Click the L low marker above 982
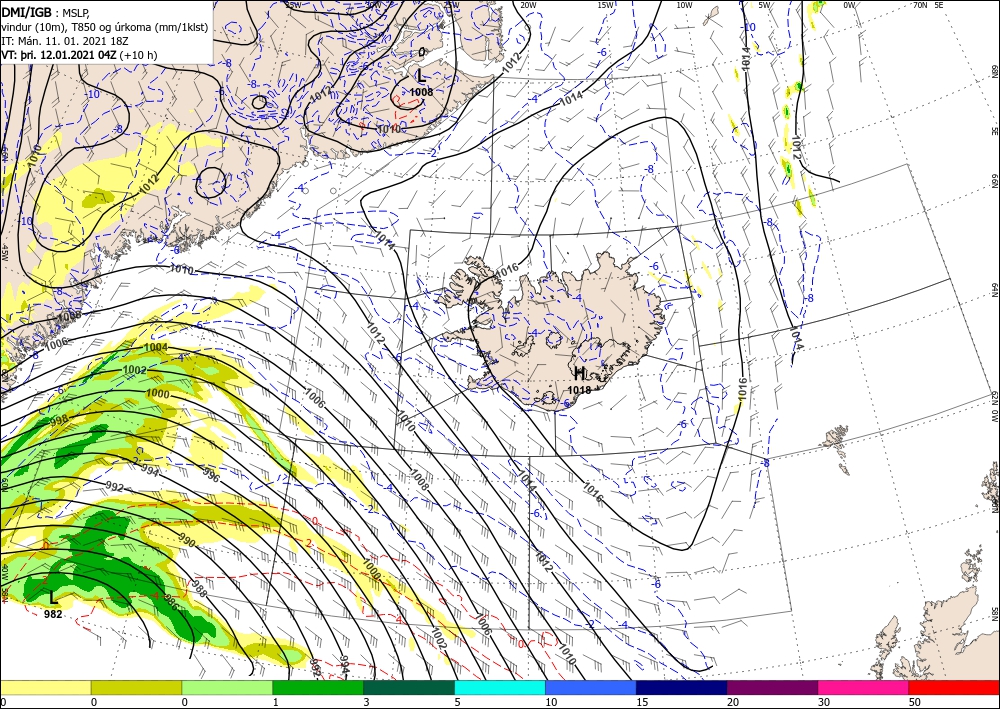Image resolution: width=1000 pixels, height=709 pixels. 53,597
